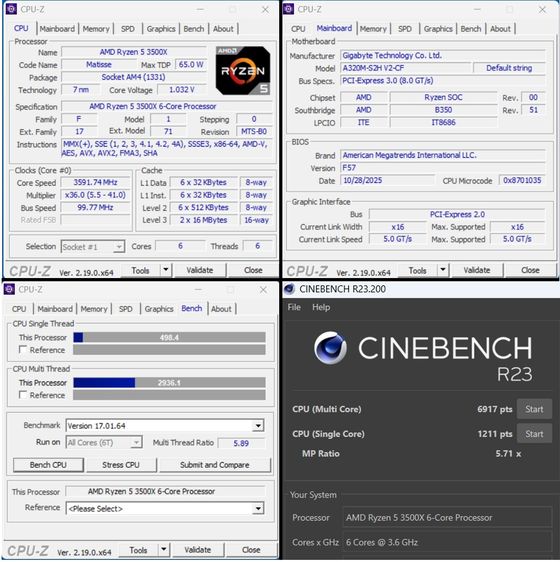Open Tools dropdown arrow in CPU tab window
560x562 pixels.
pyautogui.click(x=166, y=270)
